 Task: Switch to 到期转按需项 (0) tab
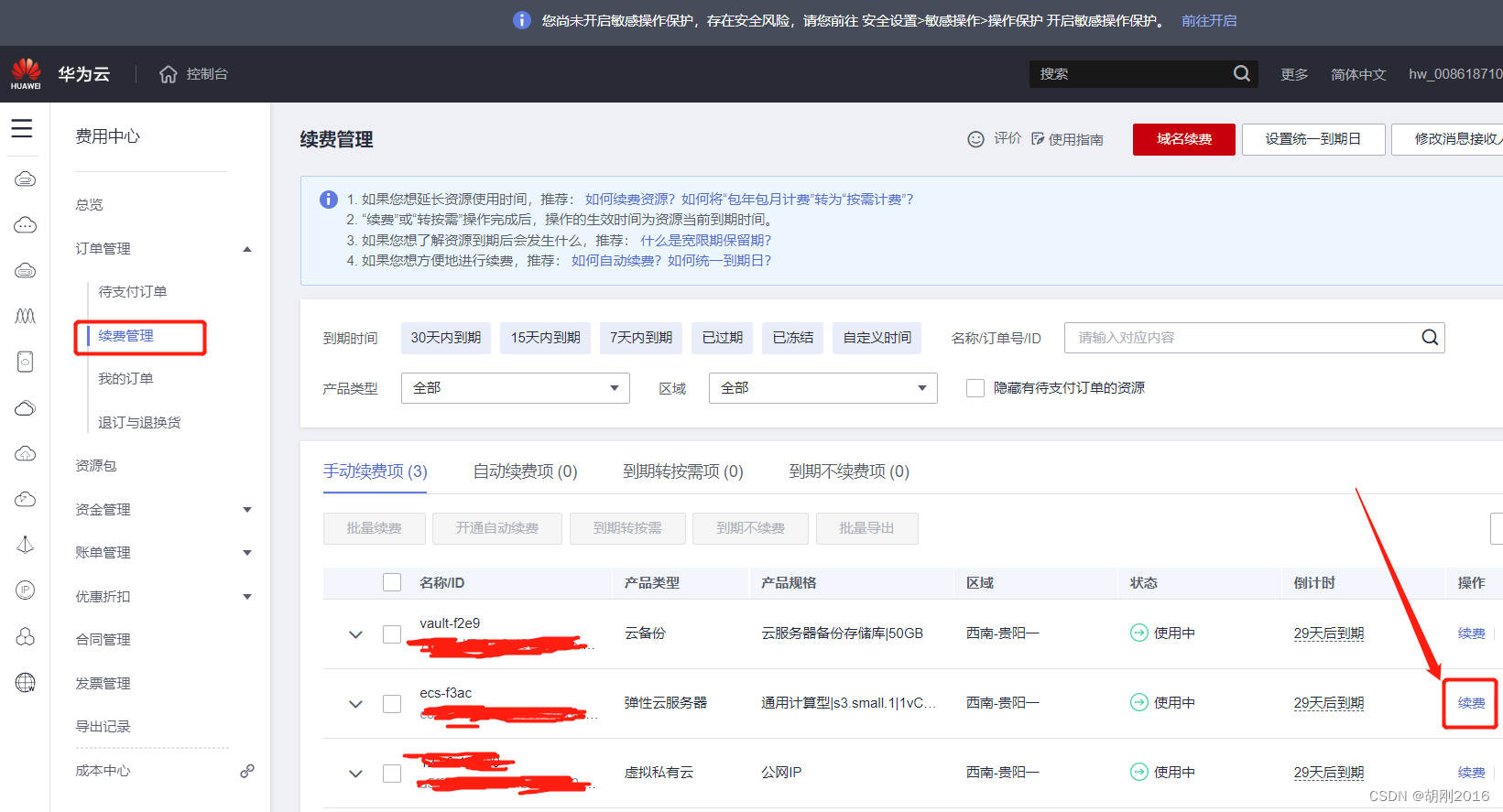tap(683, 471)
